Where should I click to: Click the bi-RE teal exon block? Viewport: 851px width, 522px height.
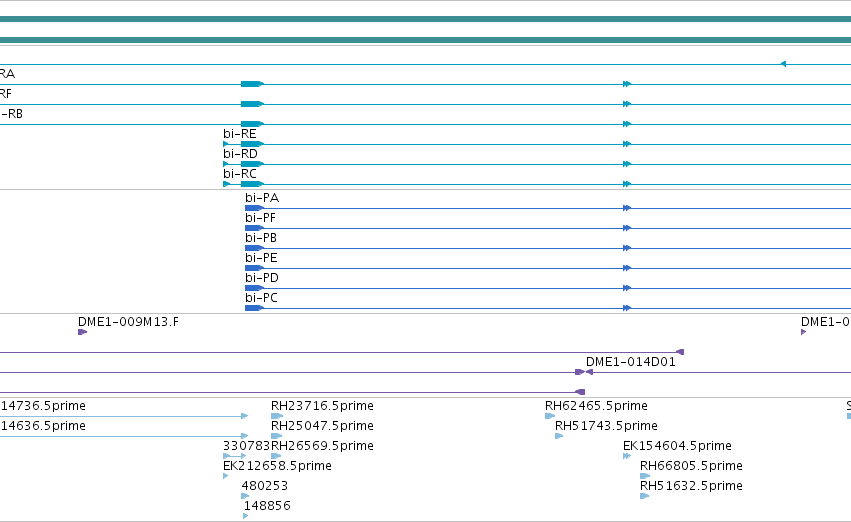252,144
